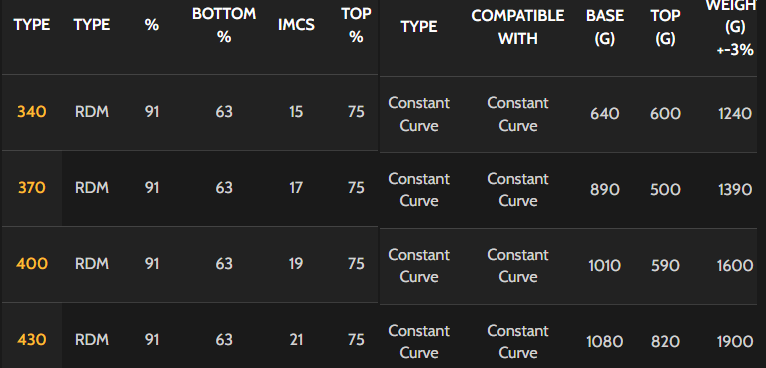Click the 1010 base weight cell
The image size is (766, 368).
pyautogui.click(x=605, y=266)
